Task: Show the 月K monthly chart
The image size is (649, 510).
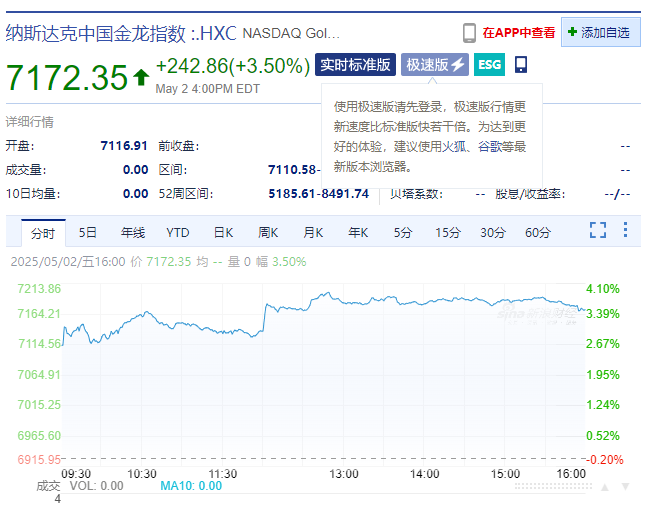Action: 313,233
